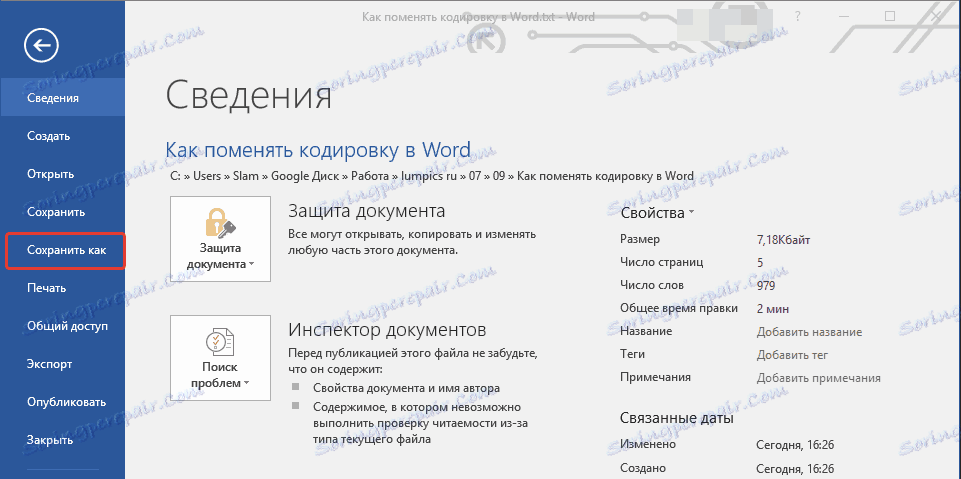This screenshot has width=961, height=479.
Task: Click Добавить название field
Action: [x=809, y=332]
